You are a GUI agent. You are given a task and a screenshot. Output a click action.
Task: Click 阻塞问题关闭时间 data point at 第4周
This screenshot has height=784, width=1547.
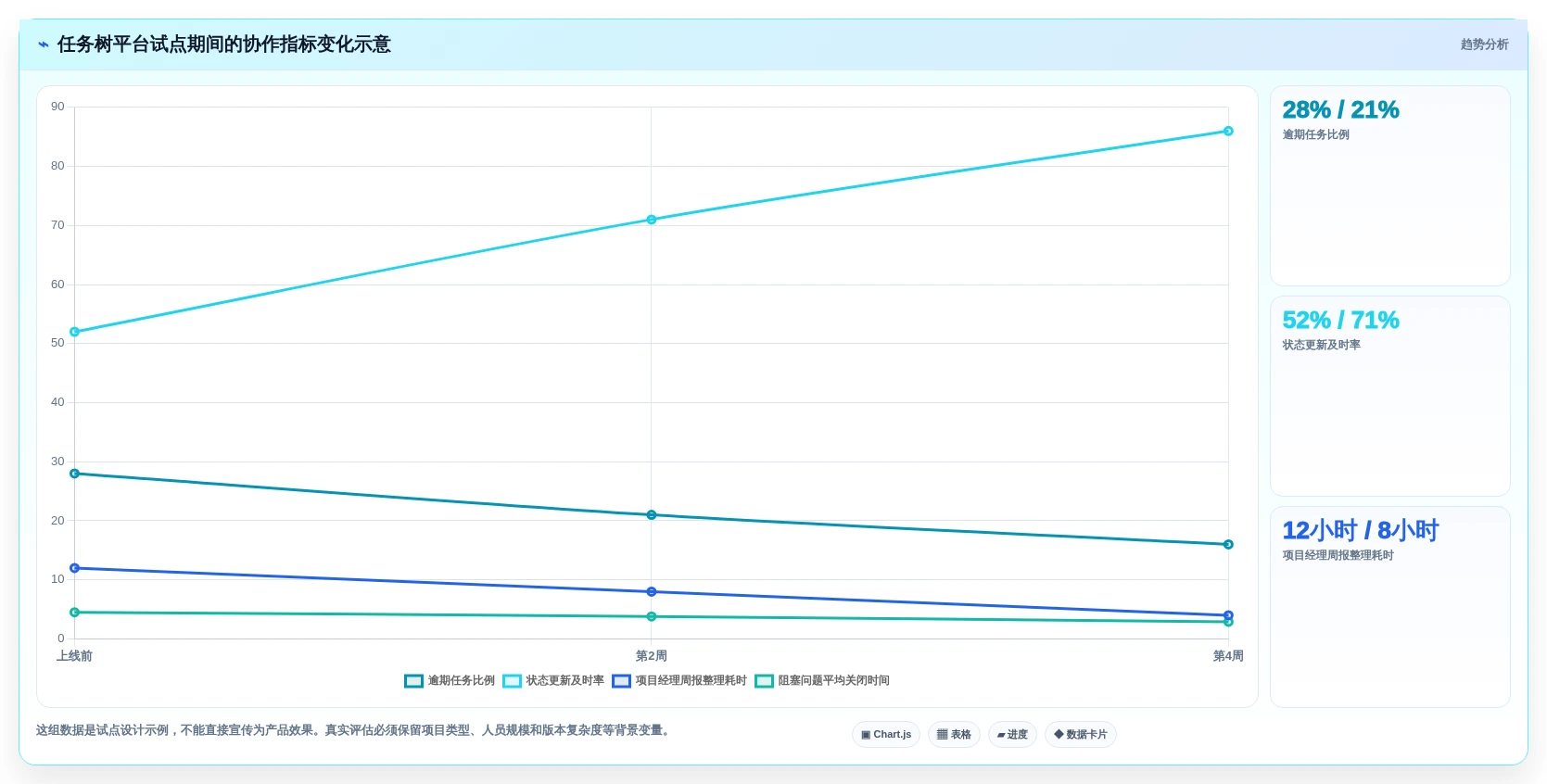click(1228, 622)
